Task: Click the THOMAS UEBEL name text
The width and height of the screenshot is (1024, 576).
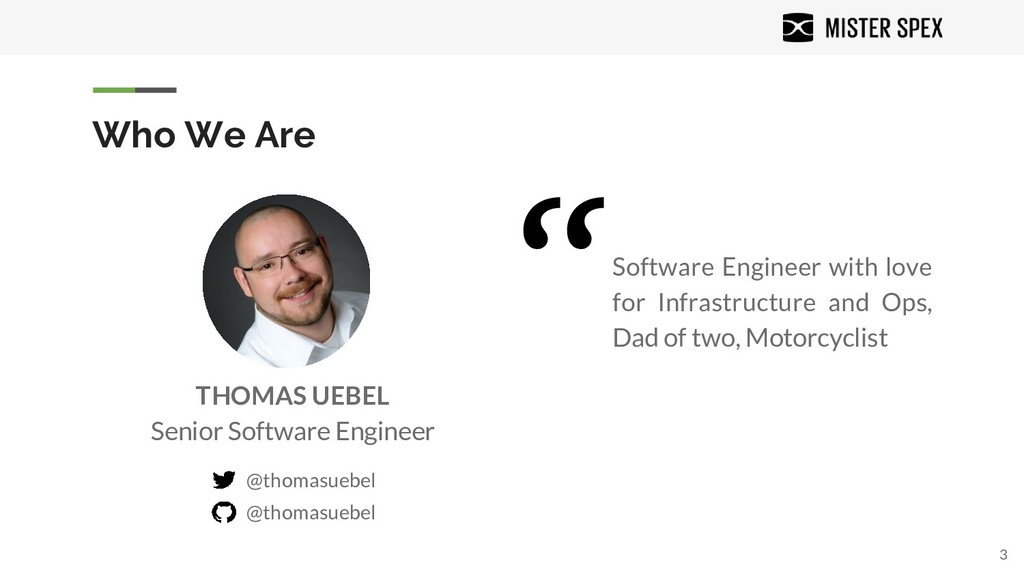Action: [292, 396]
